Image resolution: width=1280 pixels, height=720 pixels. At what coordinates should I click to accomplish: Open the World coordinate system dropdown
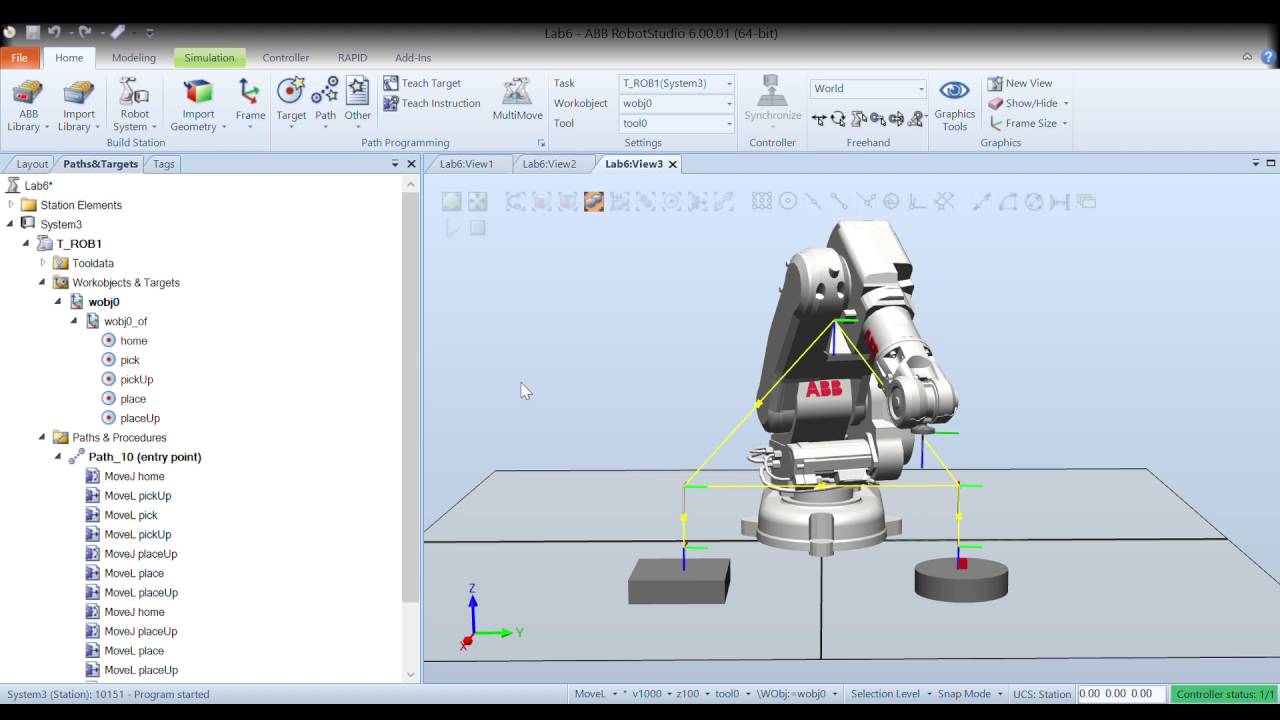(868, 89)
